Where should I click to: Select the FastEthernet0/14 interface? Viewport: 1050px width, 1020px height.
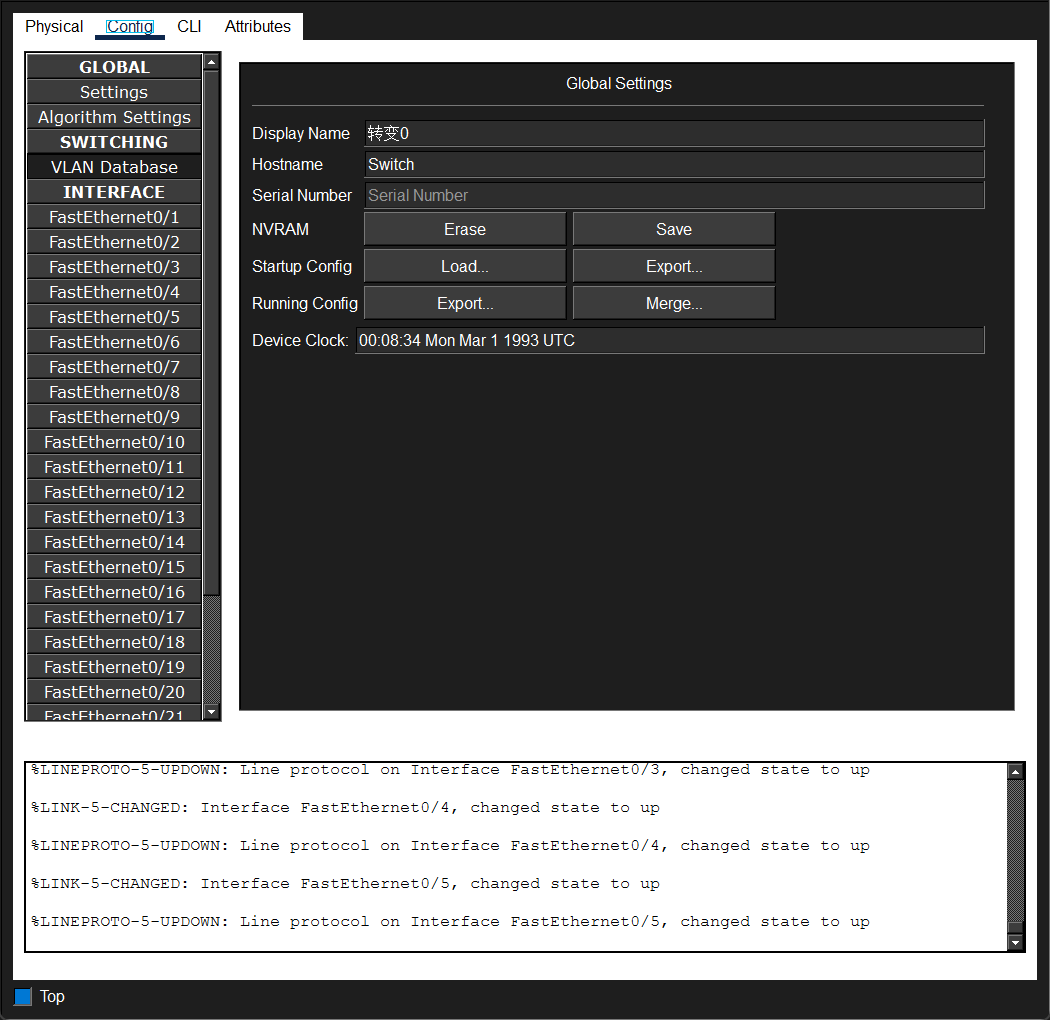click(114, 542)
